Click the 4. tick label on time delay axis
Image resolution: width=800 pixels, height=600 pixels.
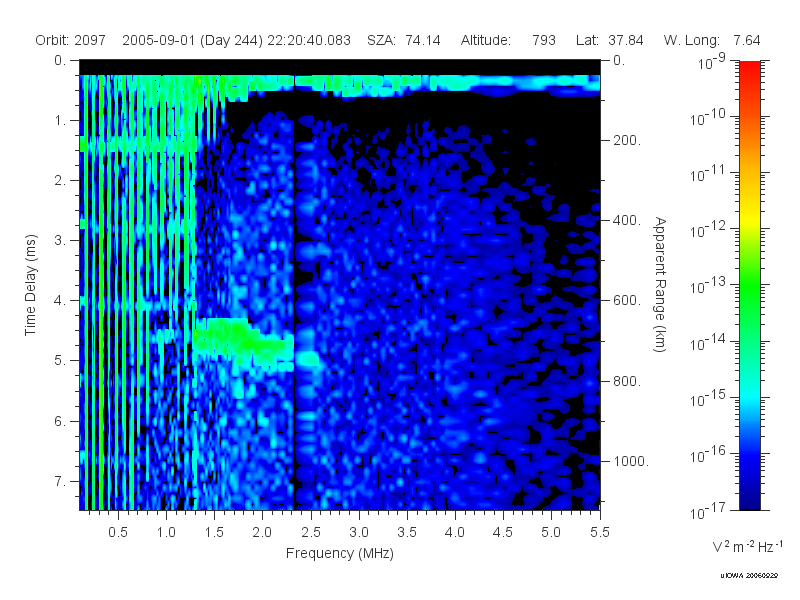click(60, 301)
